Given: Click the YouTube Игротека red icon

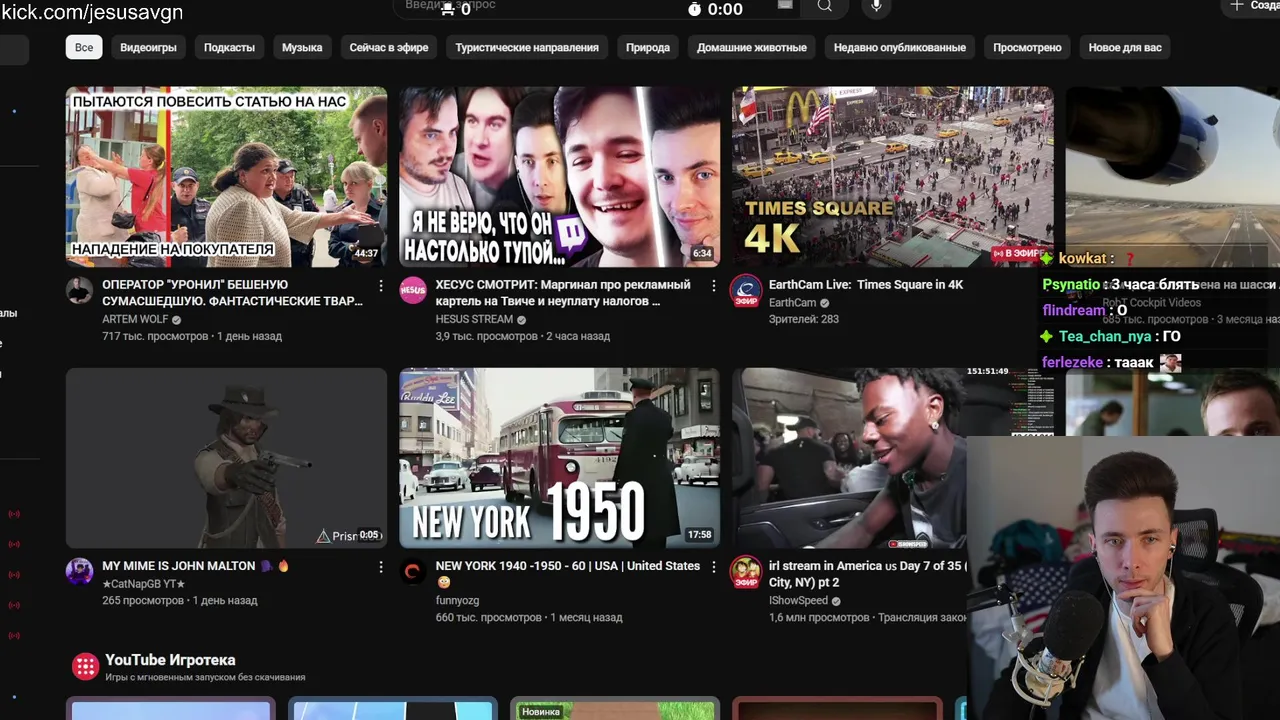Looking at the screenshot, I should pos(85,666).
